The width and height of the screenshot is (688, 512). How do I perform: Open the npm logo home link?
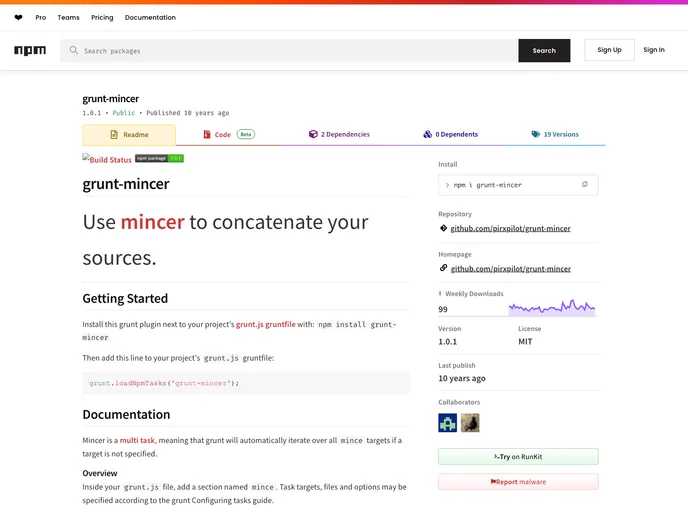pyautogui.click(x=30, y=50)
